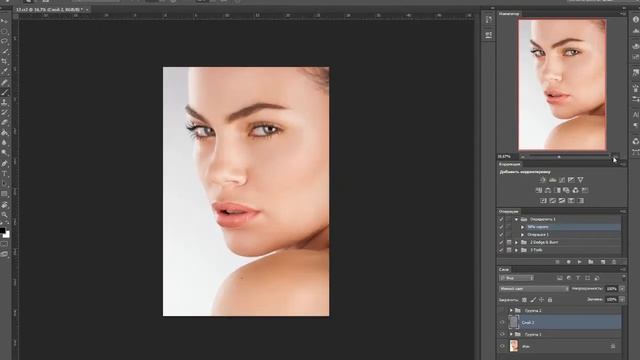The image size is (640, 360).
Task: Toggle Quick Mask mode icon
Action: coord(4,244)
